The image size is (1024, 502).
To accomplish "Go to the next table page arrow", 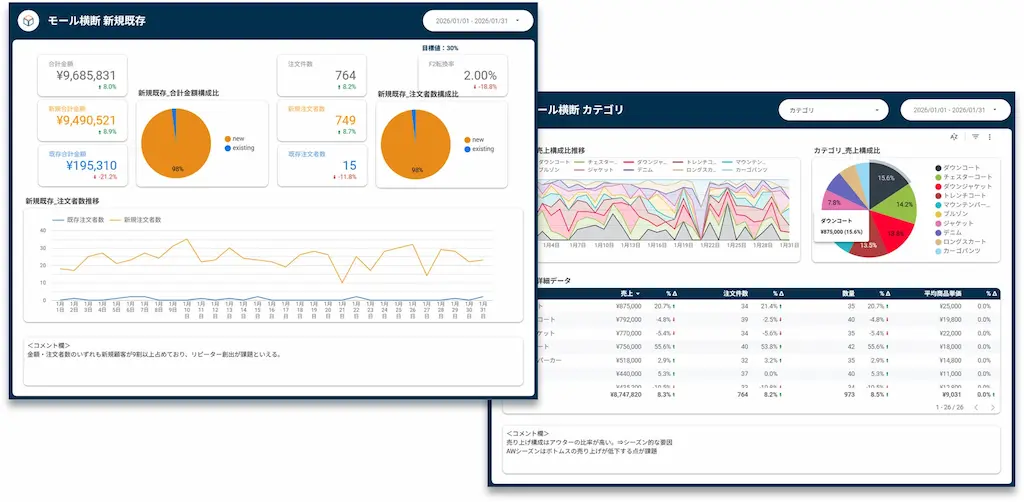I will (x=993, y=407).
